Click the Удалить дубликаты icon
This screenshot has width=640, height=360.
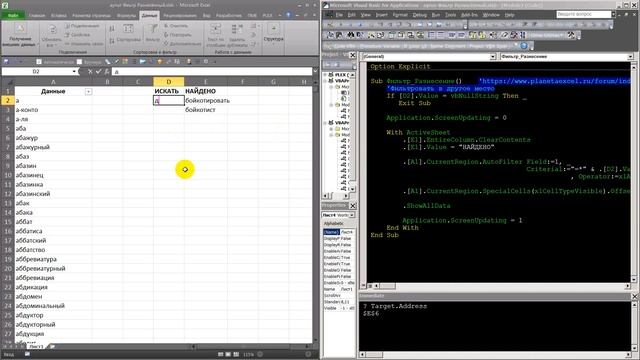pos(237,29)
